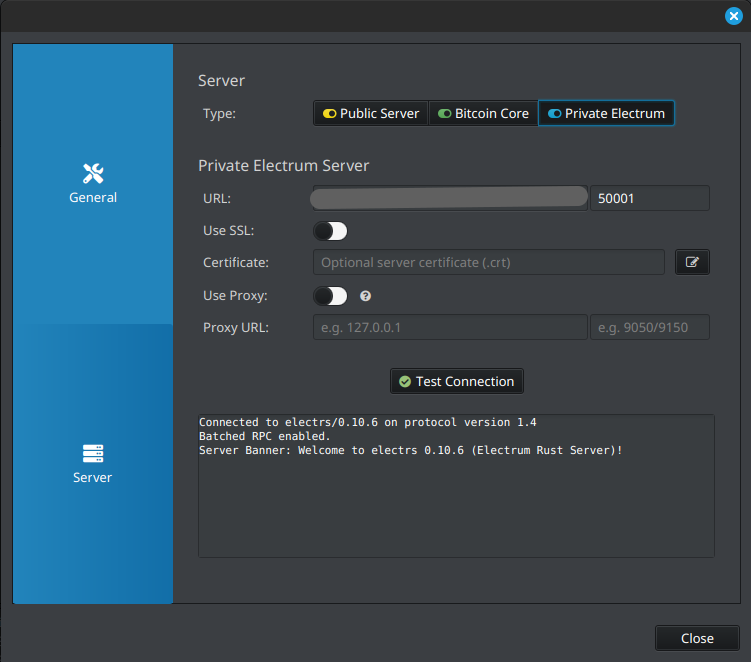Select Private Electrum server type
Screen dimensions: 751x662
pos(606,114)
